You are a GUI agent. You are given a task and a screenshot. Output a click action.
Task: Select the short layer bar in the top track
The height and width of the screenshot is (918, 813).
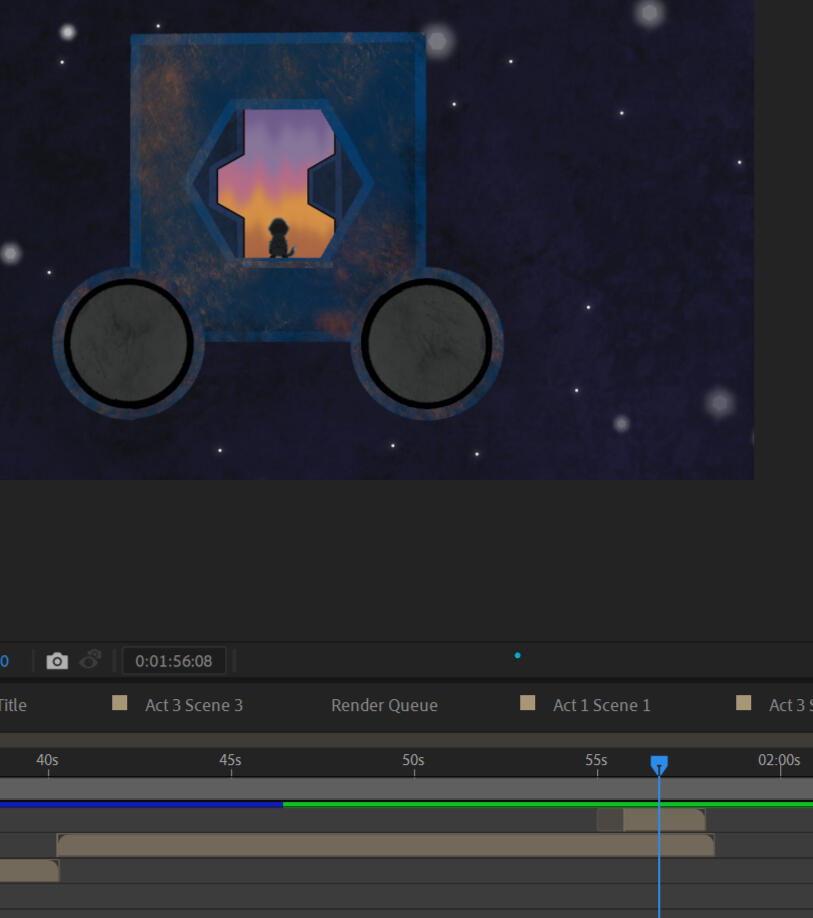(662, 820)
